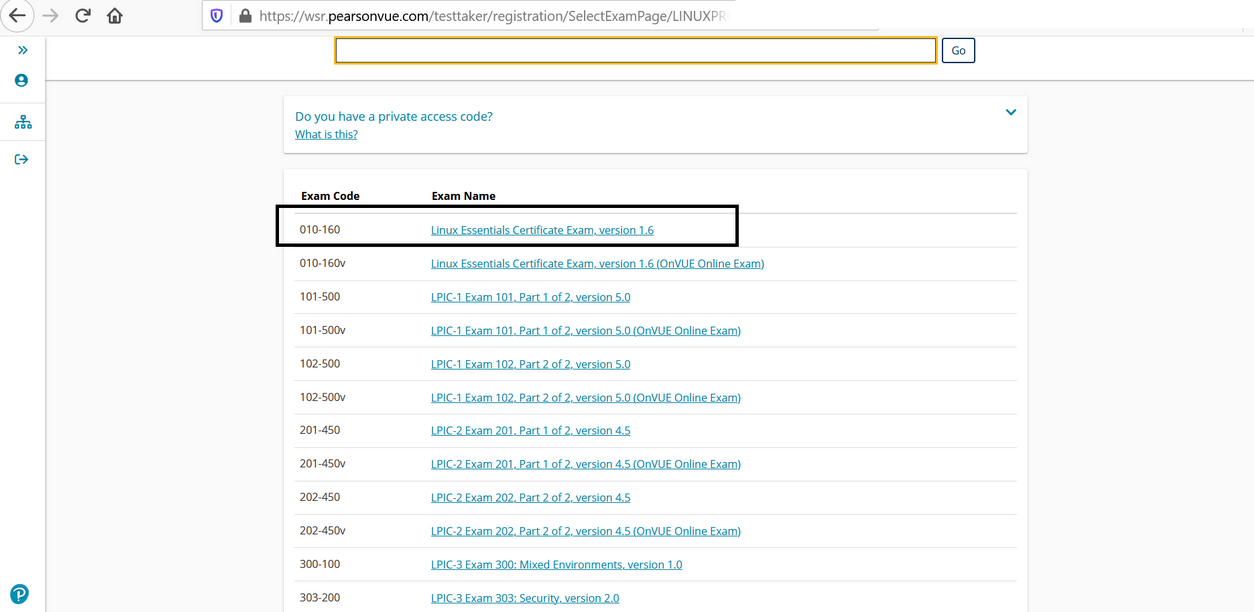Image resolution: width=1254 pixels, height=612 pixels.
Task: Click exam code 202-450v
Action: [x=322, y=531]
